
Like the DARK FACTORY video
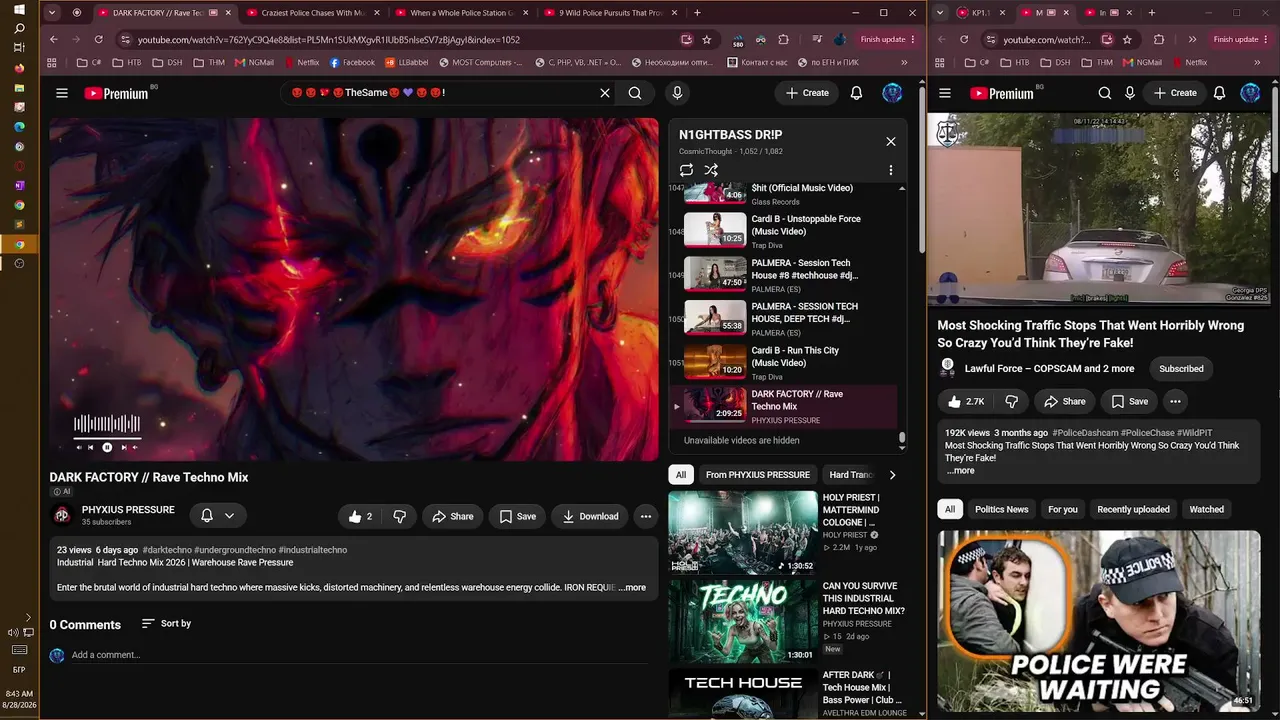tap(360, 516)
